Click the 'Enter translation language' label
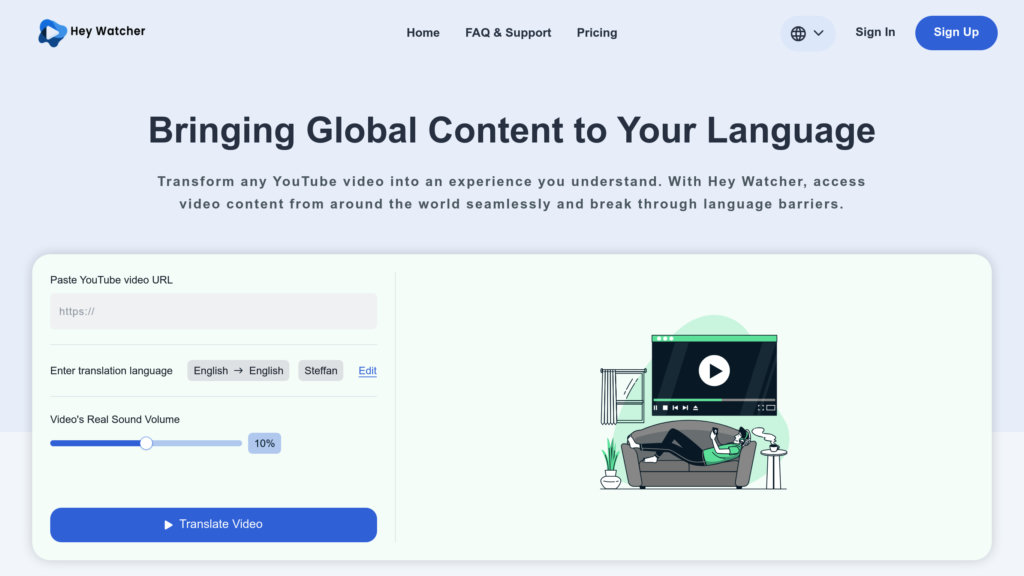Screen dimensions: 1024x576 [x=112, y=370]
